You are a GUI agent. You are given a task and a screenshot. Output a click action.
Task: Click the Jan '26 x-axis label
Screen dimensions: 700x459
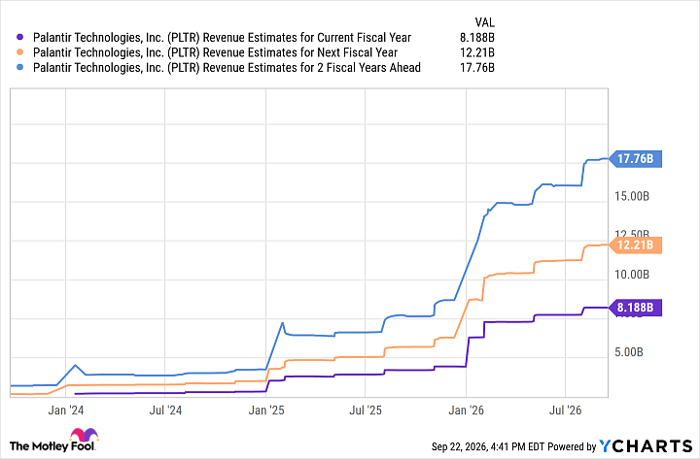coord(466,410)
